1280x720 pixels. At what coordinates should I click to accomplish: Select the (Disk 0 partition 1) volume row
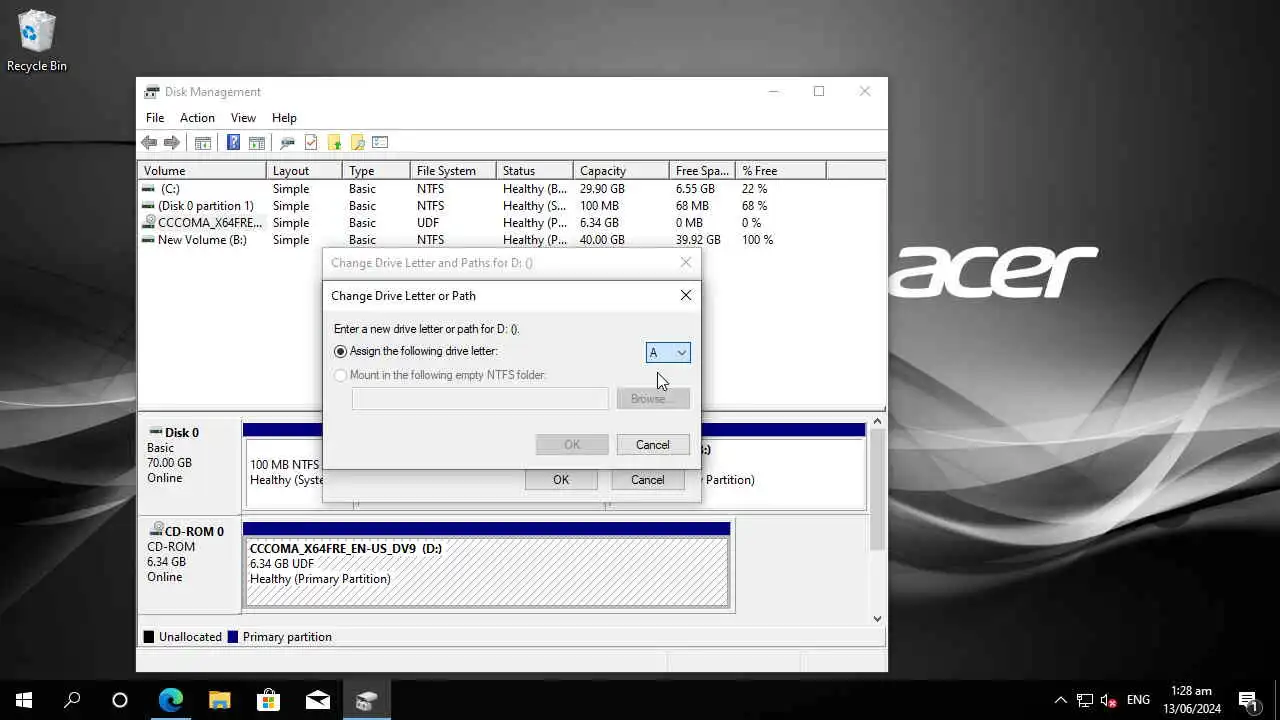[511, 206]
